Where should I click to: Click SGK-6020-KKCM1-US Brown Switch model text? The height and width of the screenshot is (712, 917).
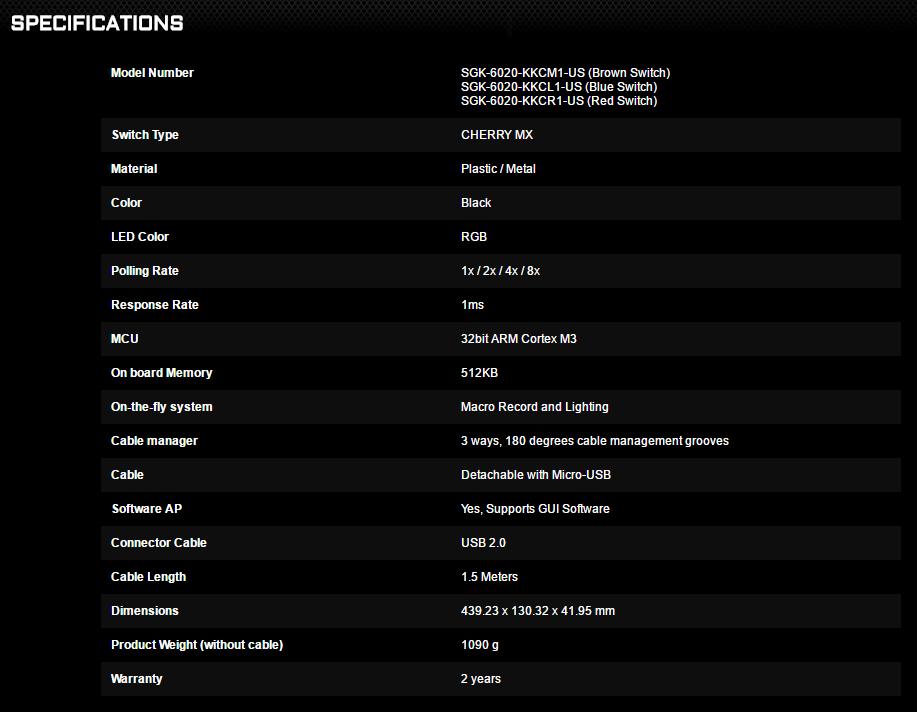pos(566,73)
